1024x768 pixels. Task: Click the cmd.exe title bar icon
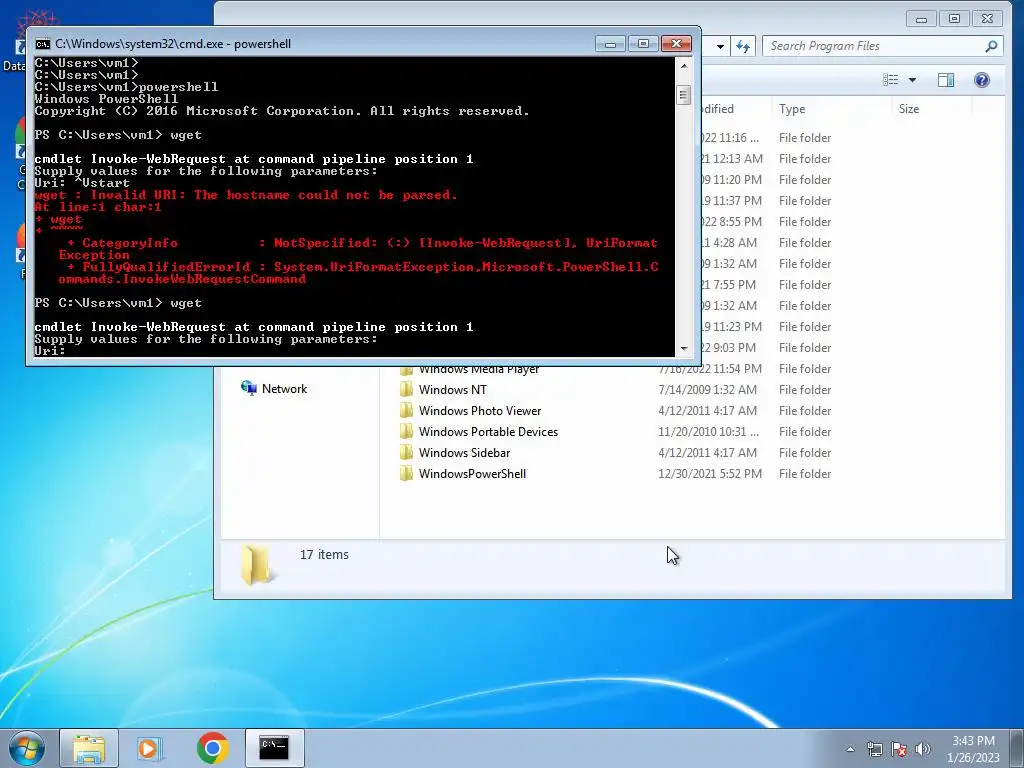pyautogui.click(x=42, y=44)
